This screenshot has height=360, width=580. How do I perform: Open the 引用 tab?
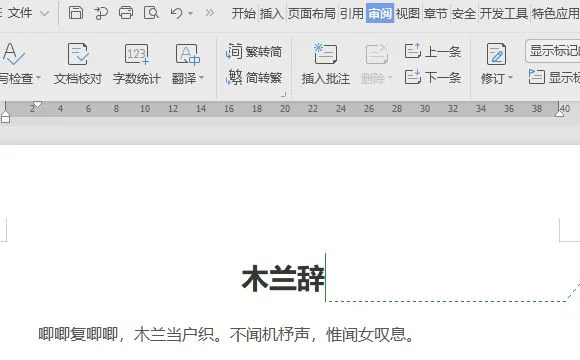click(x=351, y=14)
